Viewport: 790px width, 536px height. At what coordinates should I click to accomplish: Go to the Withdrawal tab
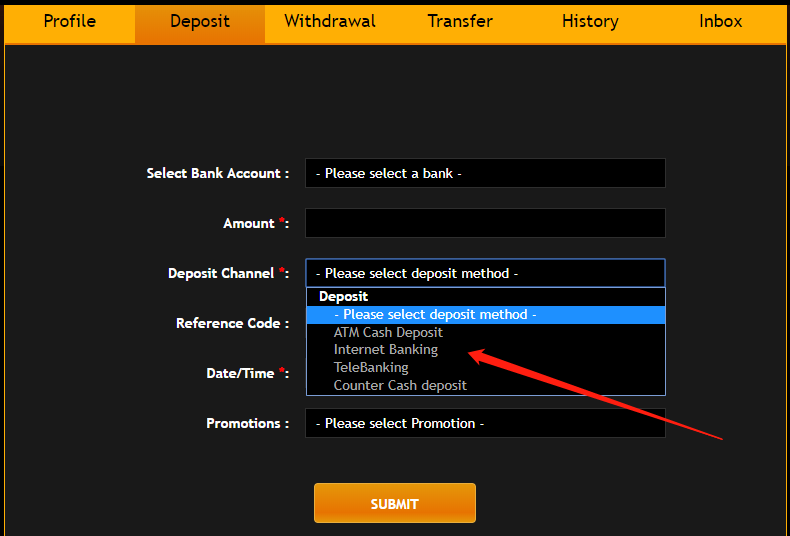[330, 22]
